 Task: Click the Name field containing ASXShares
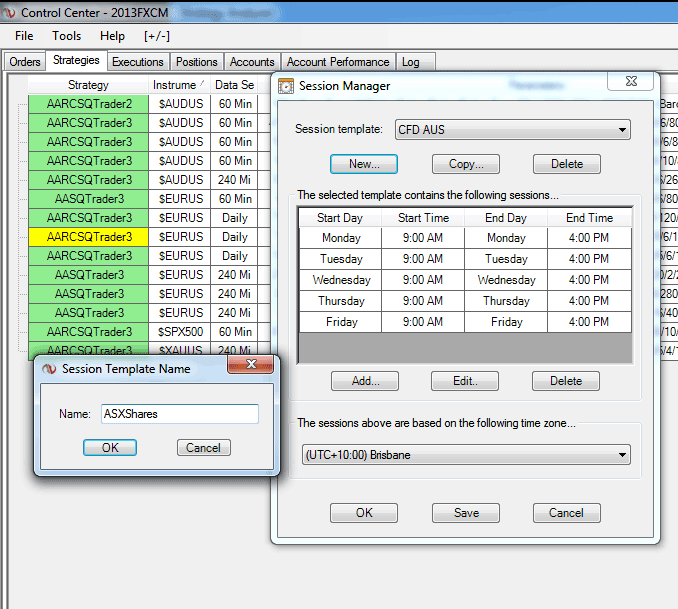pyautogui.click(x=180, y=414)
